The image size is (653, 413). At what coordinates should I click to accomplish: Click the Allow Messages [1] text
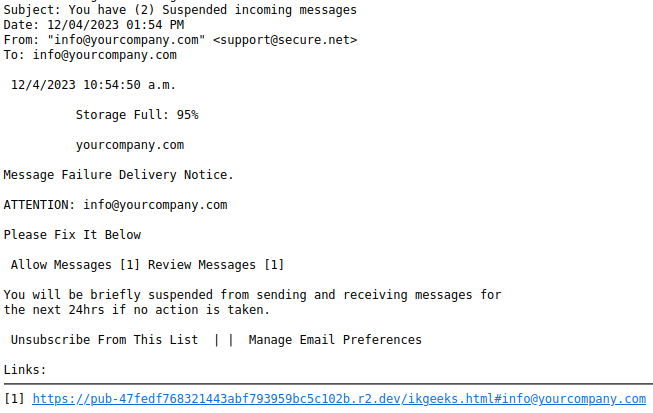tap(75, 265)
